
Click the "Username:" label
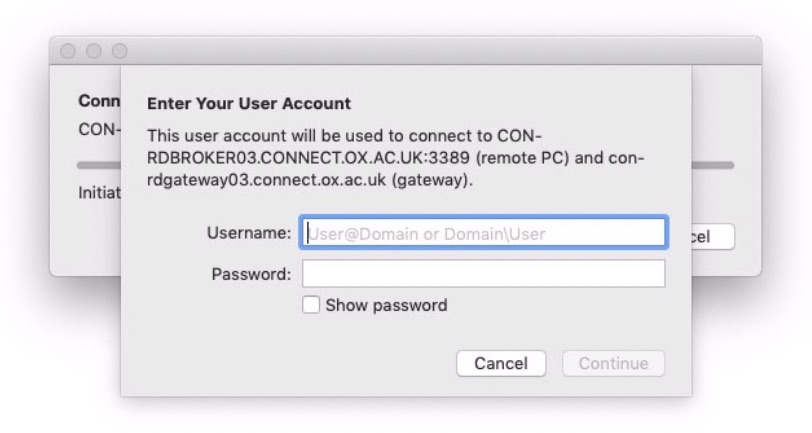[249, 233]
